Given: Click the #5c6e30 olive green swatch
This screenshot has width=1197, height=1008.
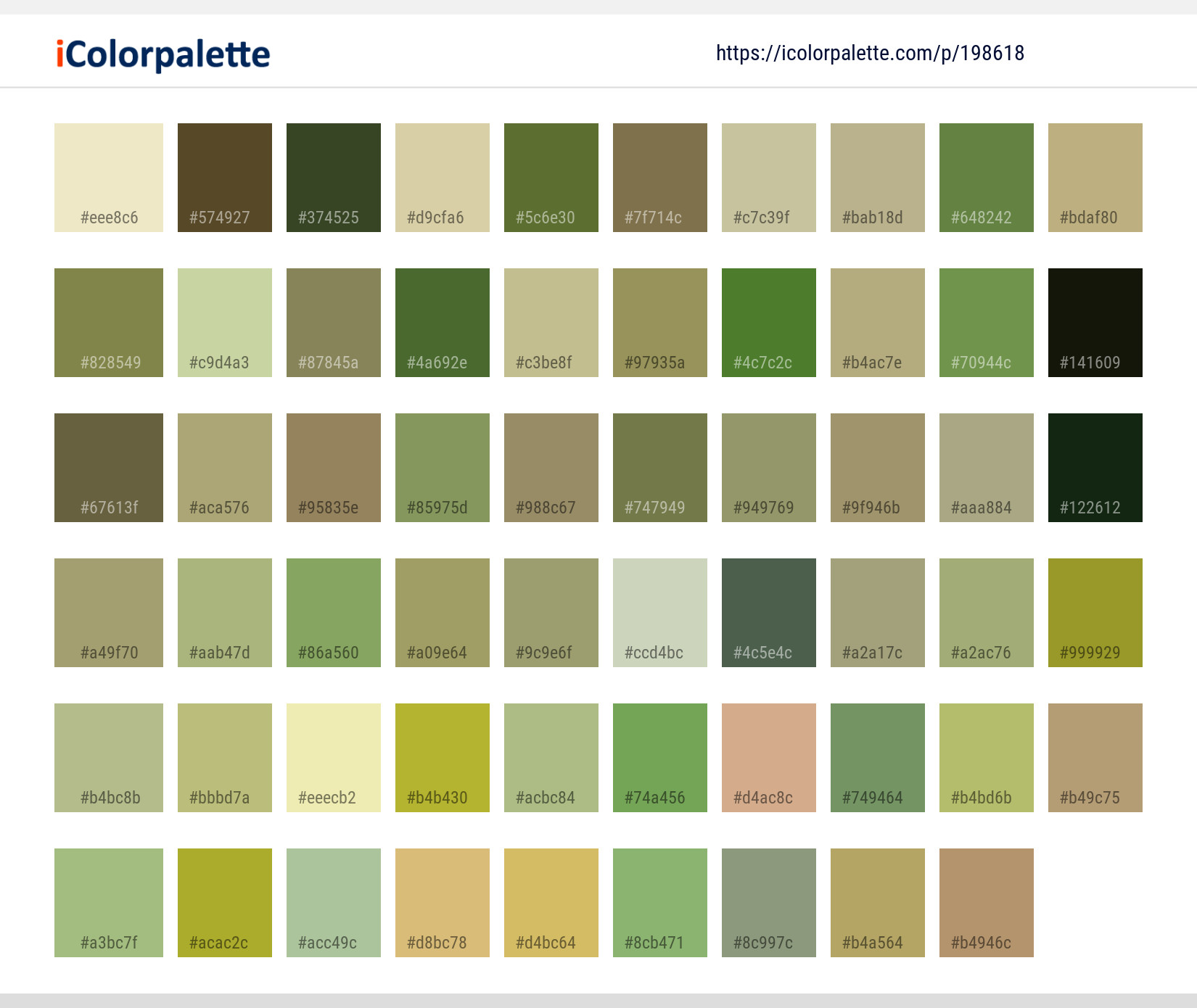Looking at the screenshot, I should point(551,178).
